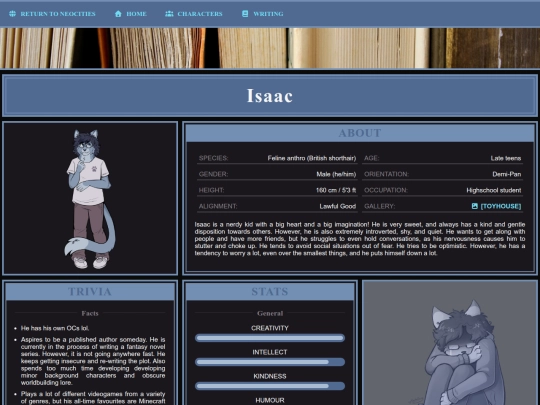The width and height of the screenshot is (540, 405).
Task: Open the Characters page
Action: coord(194,14)
